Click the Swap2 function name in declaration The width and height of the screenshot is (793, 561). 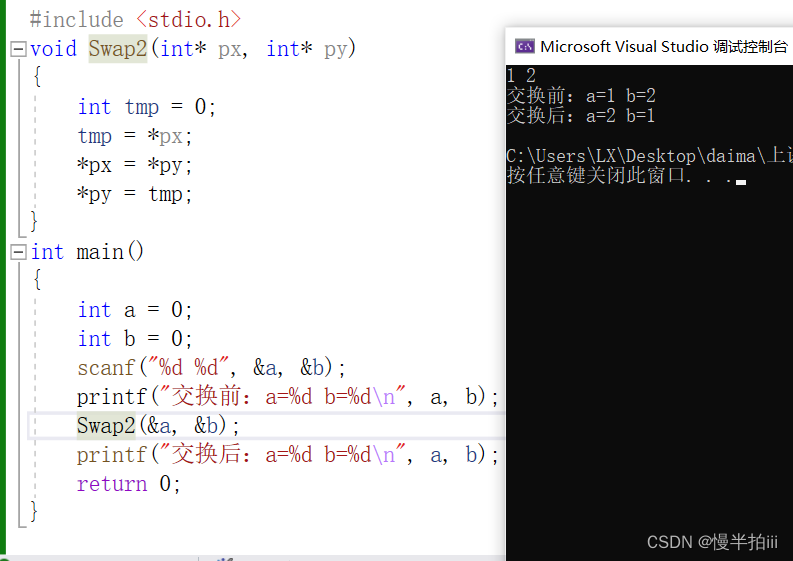118,49
